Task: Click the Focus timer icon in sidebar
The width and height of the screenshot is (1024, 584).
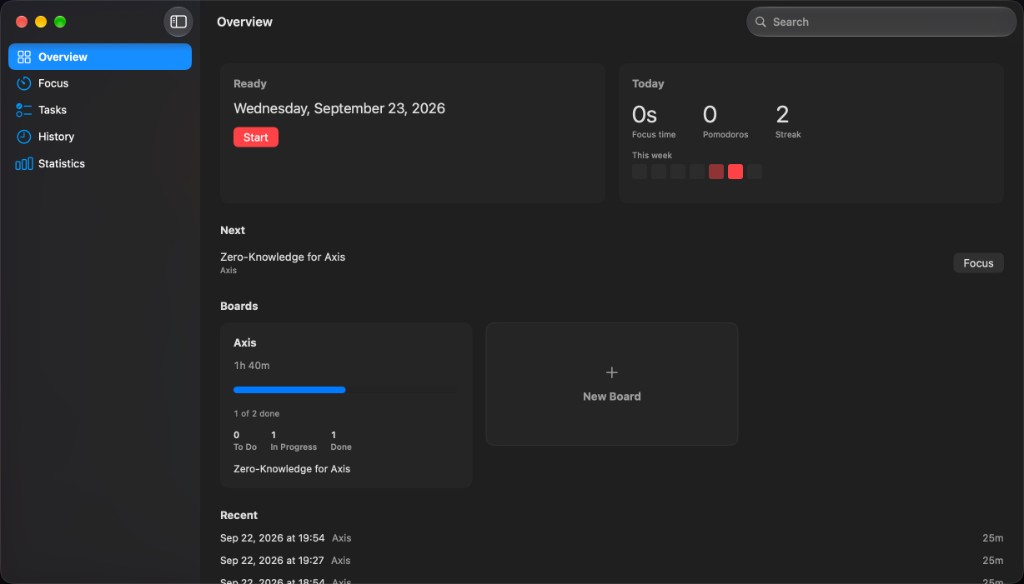Action: click(x=24, y=83)
